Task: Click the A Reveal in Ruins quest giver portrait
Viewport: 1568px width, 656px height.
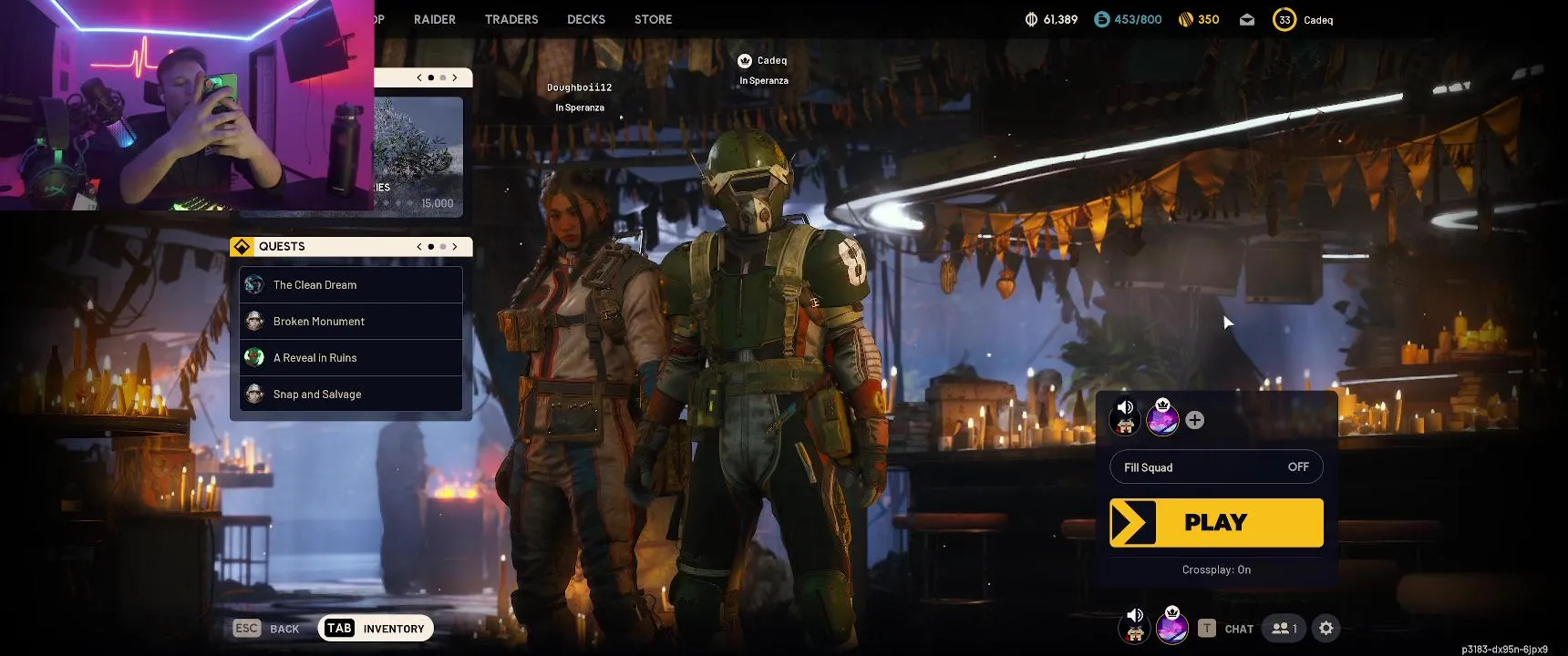Action: click(x=254, y=357)
